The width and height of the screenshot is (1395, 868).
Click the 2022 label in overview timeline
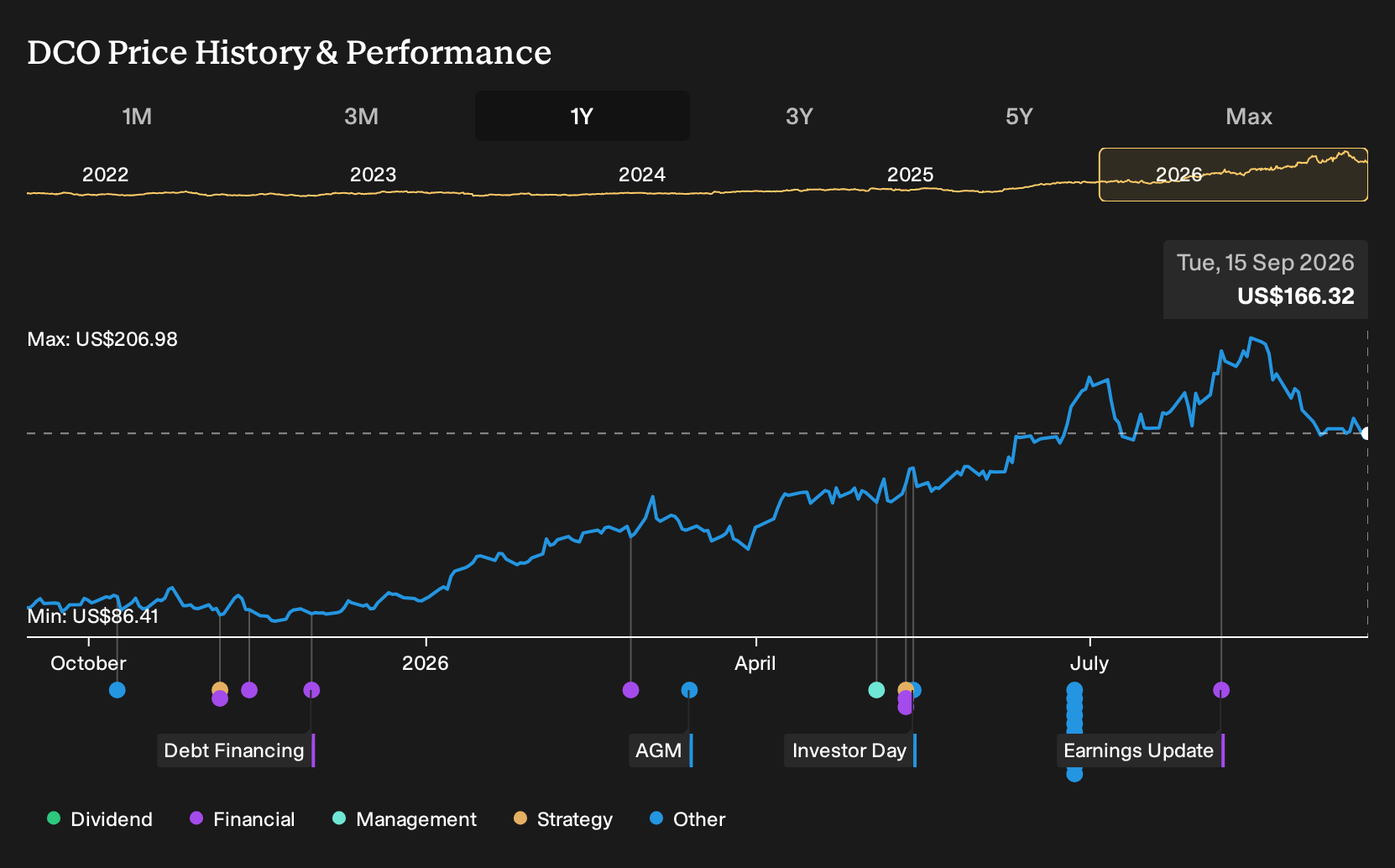click(105, 175)
